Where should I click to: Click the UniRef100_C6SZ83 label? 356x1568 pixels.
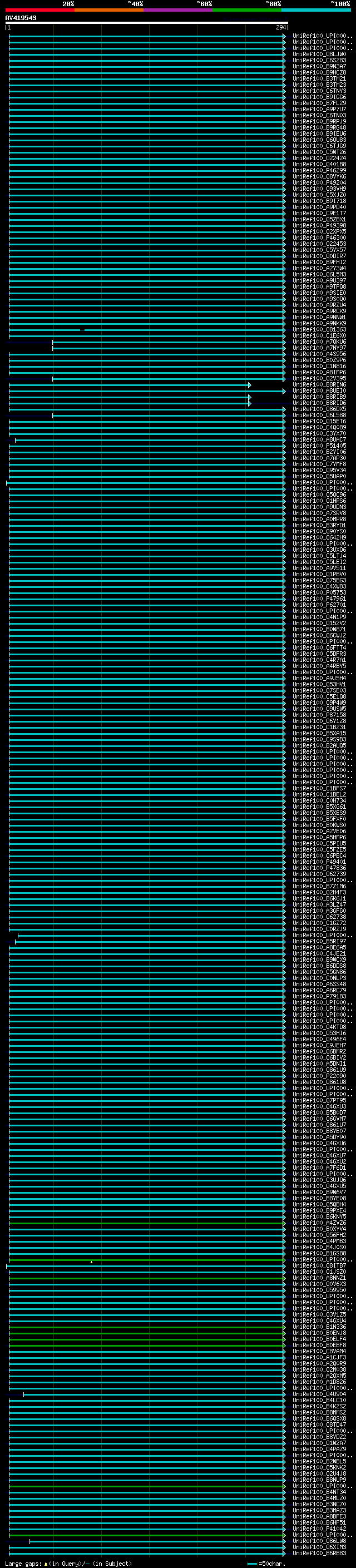[x=319, y=60]
